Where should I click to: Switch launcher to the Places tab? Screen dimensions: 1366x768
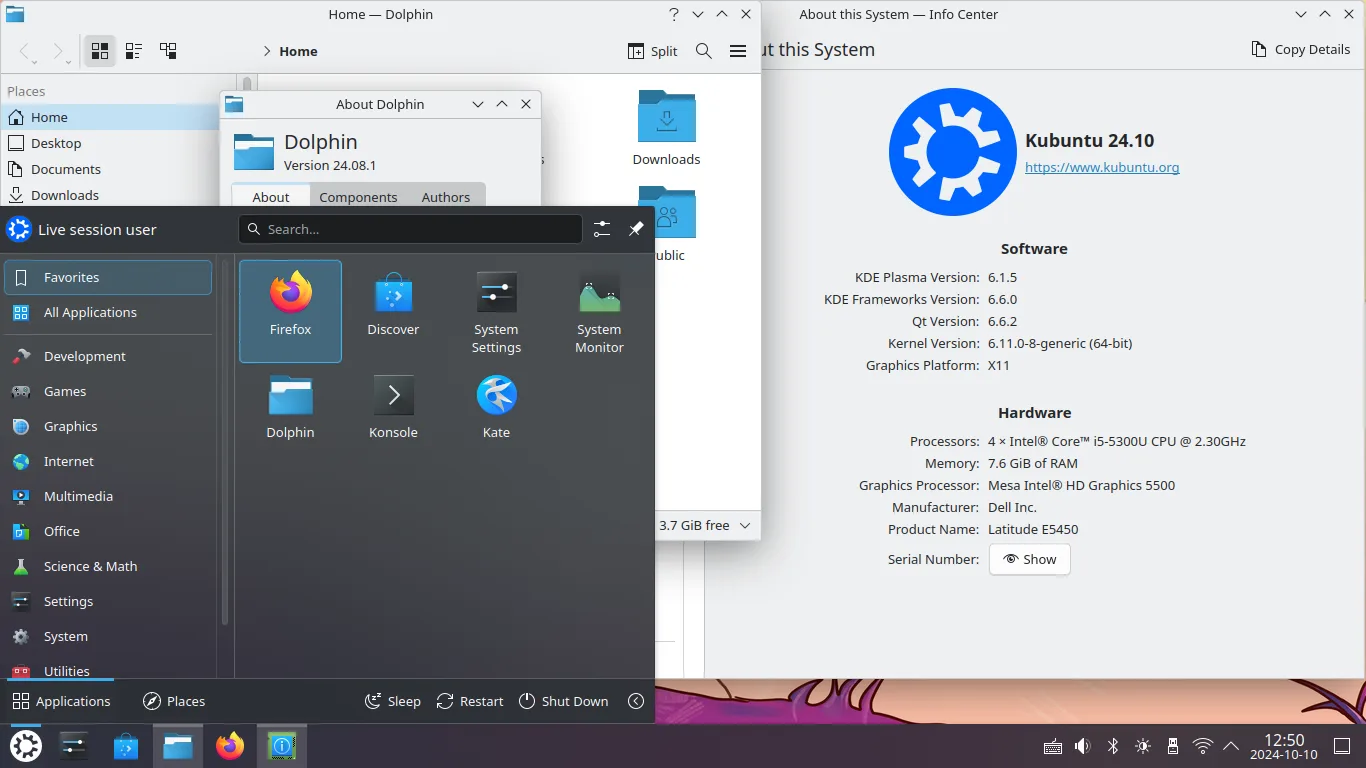tap(174, 701)
